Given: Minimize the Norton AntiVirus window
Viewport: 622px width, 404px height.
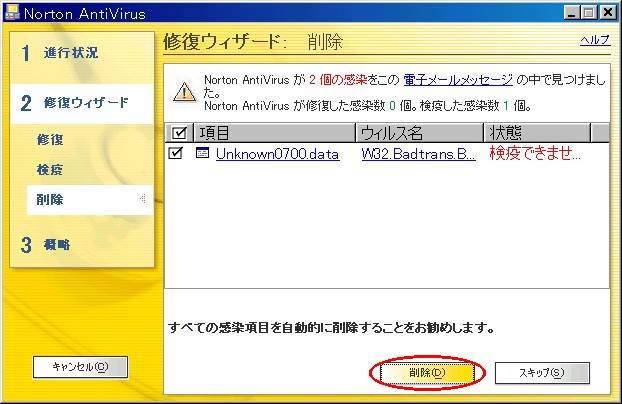Looking at the screenshot, I should tap(571, 13).
